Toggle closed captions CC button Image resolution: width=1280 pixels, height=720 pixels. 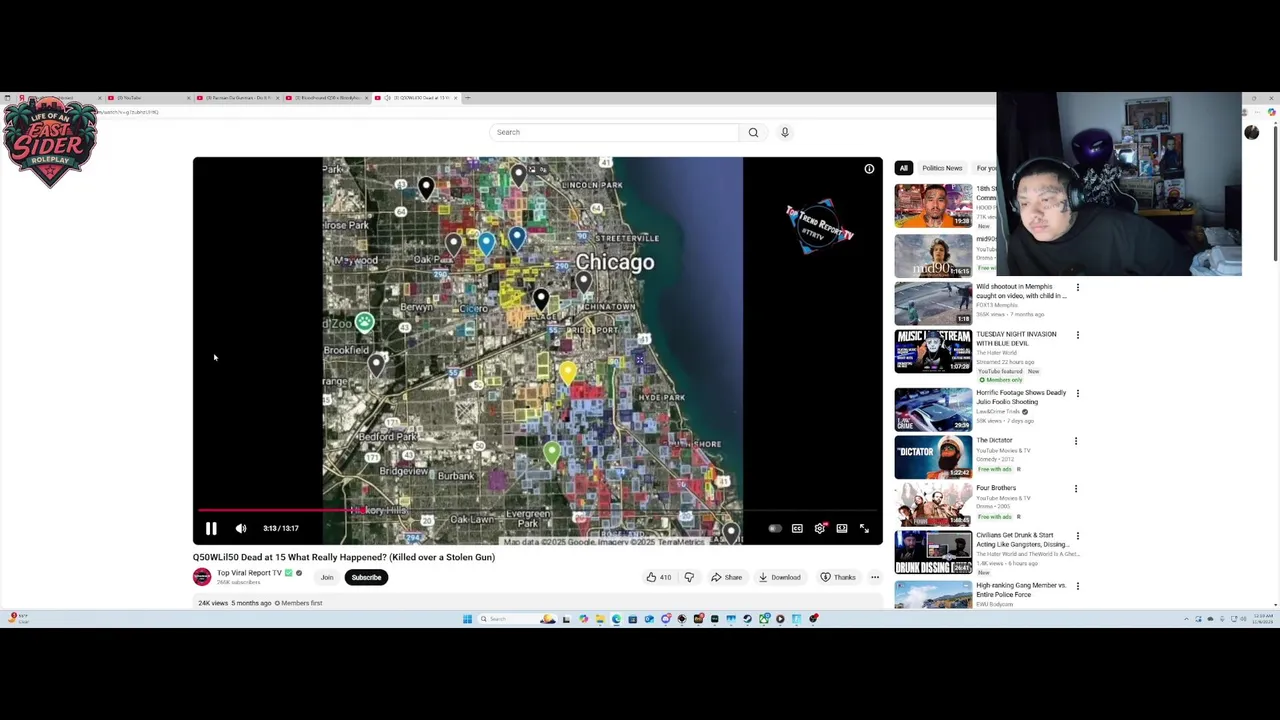click(x=797, y=528)
